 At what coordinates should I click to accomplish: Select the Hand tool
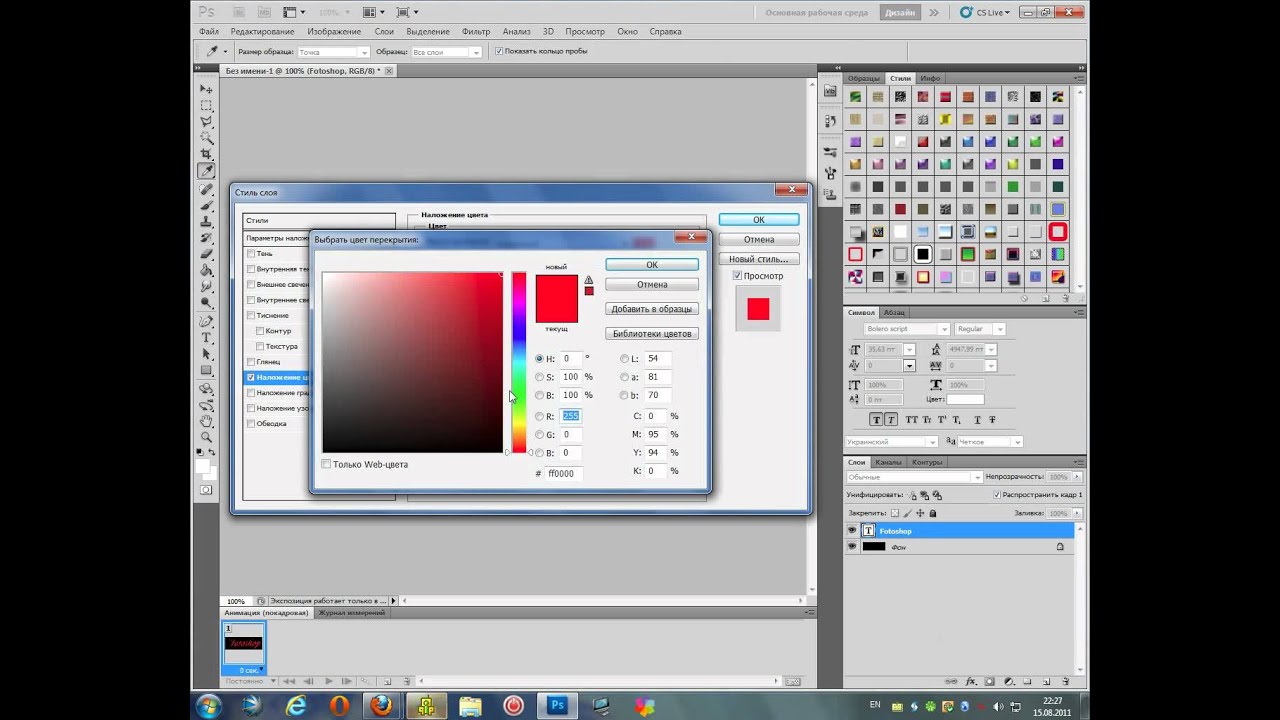pos(207,422)
